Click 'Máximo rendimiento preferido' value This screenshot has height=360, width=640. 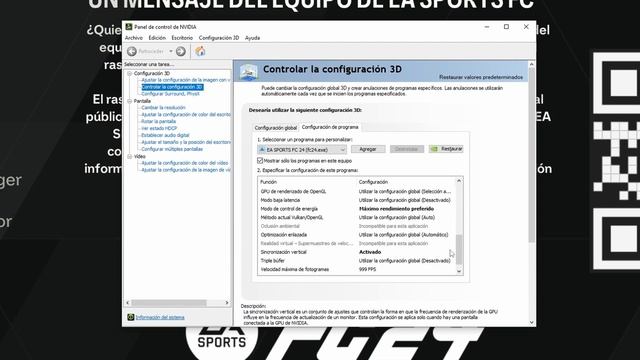point(396,209)
